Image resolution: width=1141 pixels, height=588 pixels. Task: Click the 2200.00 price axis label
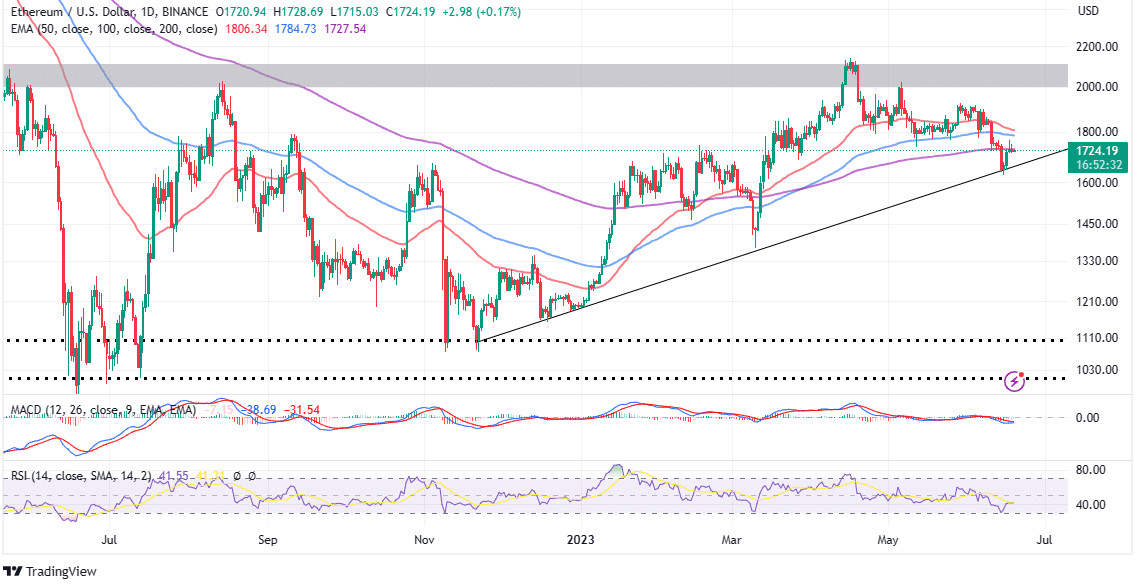(1096, 47)
